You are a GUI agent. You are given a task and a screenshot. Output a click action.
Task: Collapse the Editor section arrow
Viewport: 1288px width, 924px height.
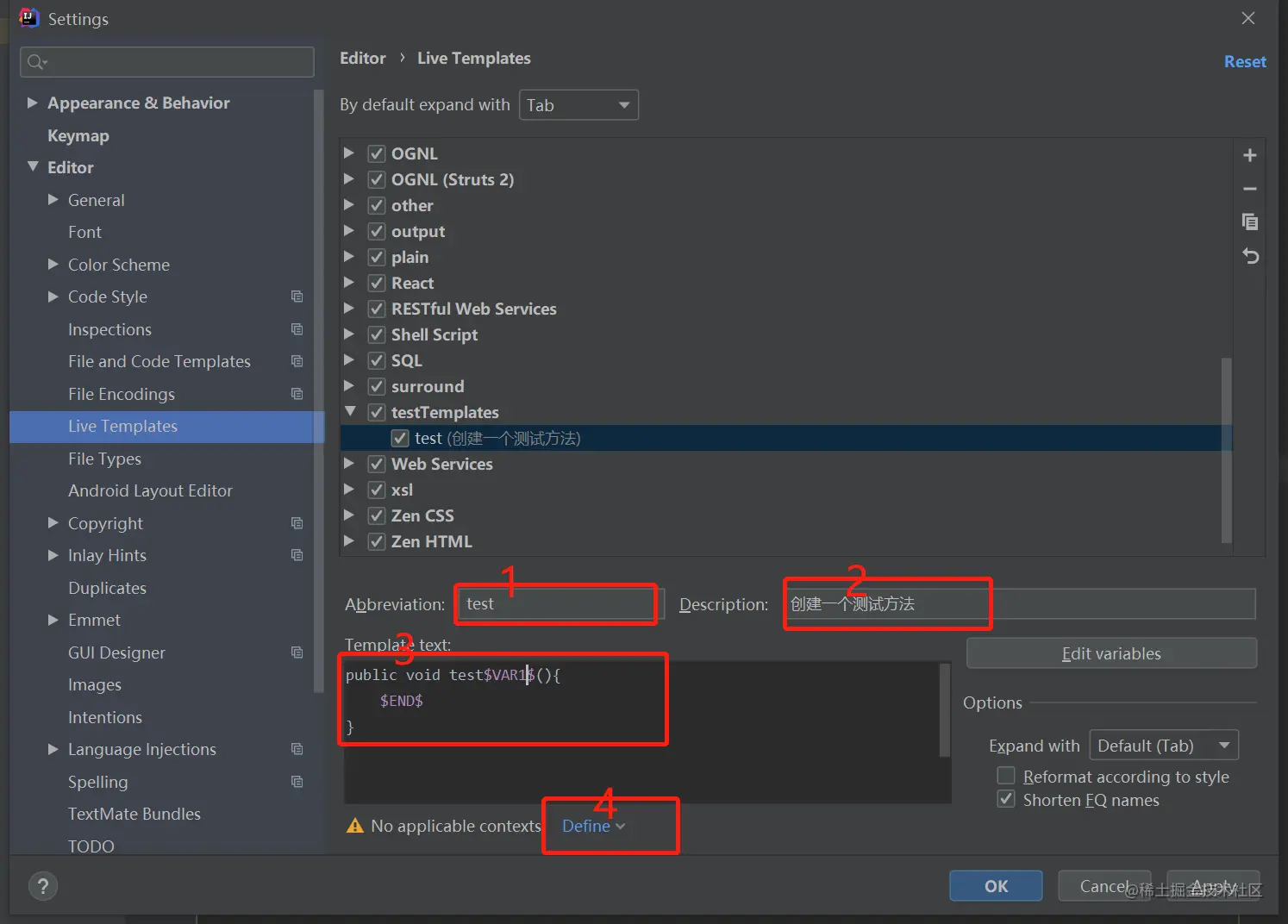33,166
